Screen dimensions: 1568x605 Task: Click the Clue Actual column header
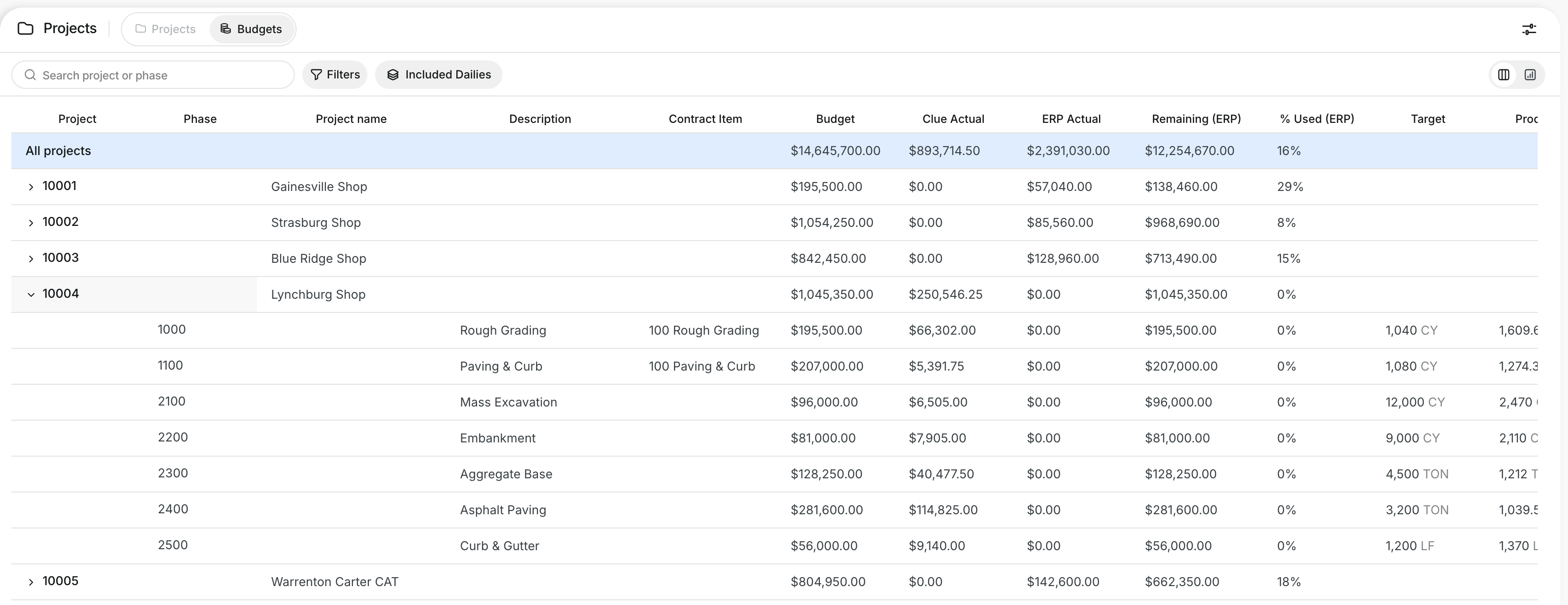click(953, 119)
